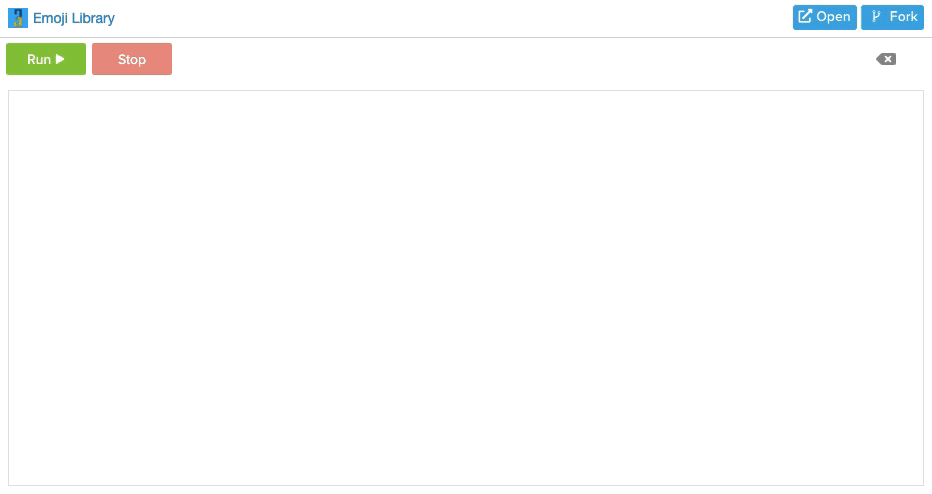Image resolution: width=932 pixels, height=494 pixels.
Task: Run the program with the green button
Action: pyautogui.click(x=46, y=59)
